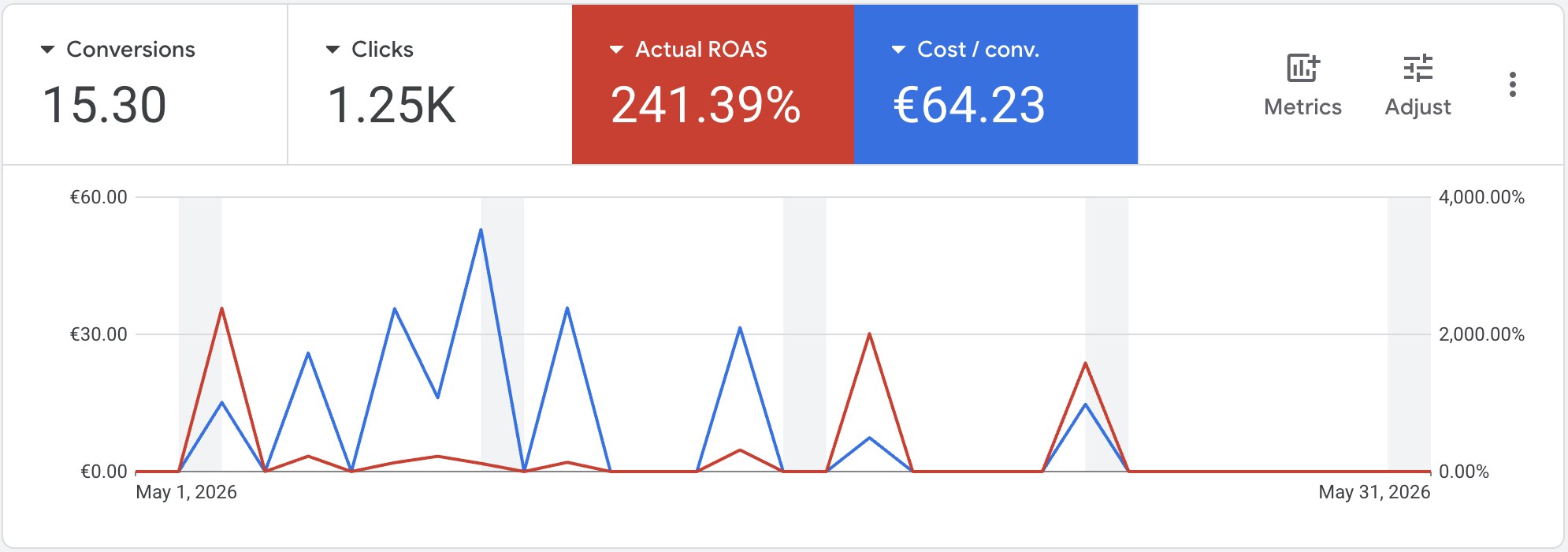
Task: Click the 0.00% right axis label
Action: tap(1464, 472)
